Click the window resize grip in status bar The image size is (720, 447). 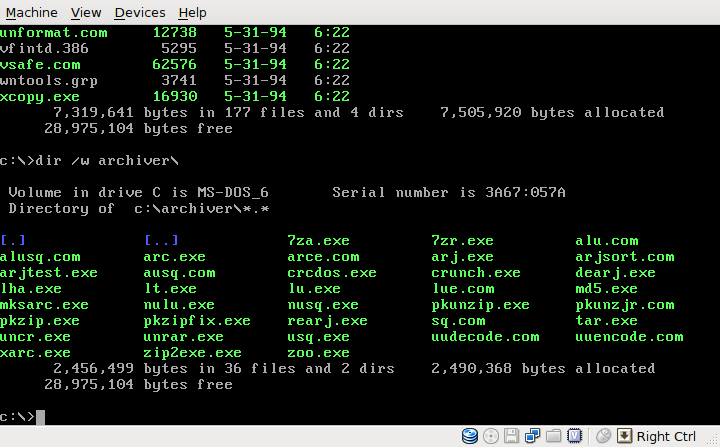[x=712, y=439]
